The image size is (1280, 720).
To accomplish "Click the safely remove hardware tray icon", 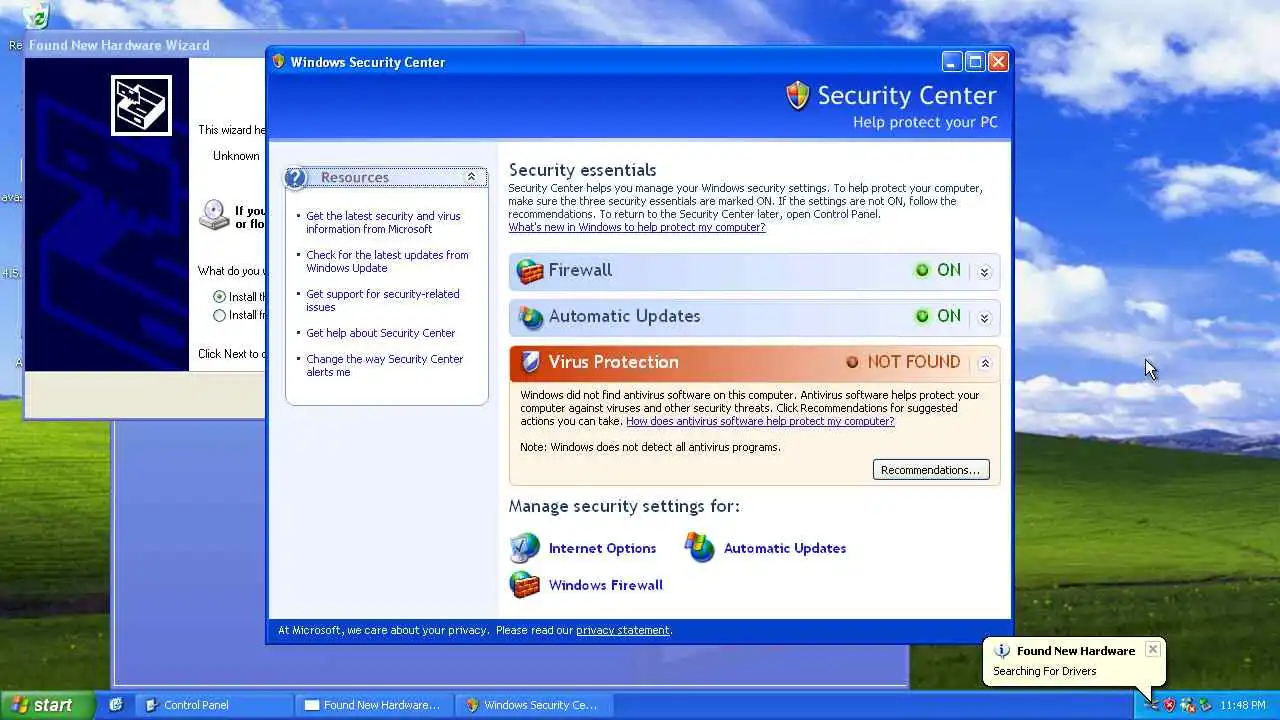I will [x=1205, y=705].
